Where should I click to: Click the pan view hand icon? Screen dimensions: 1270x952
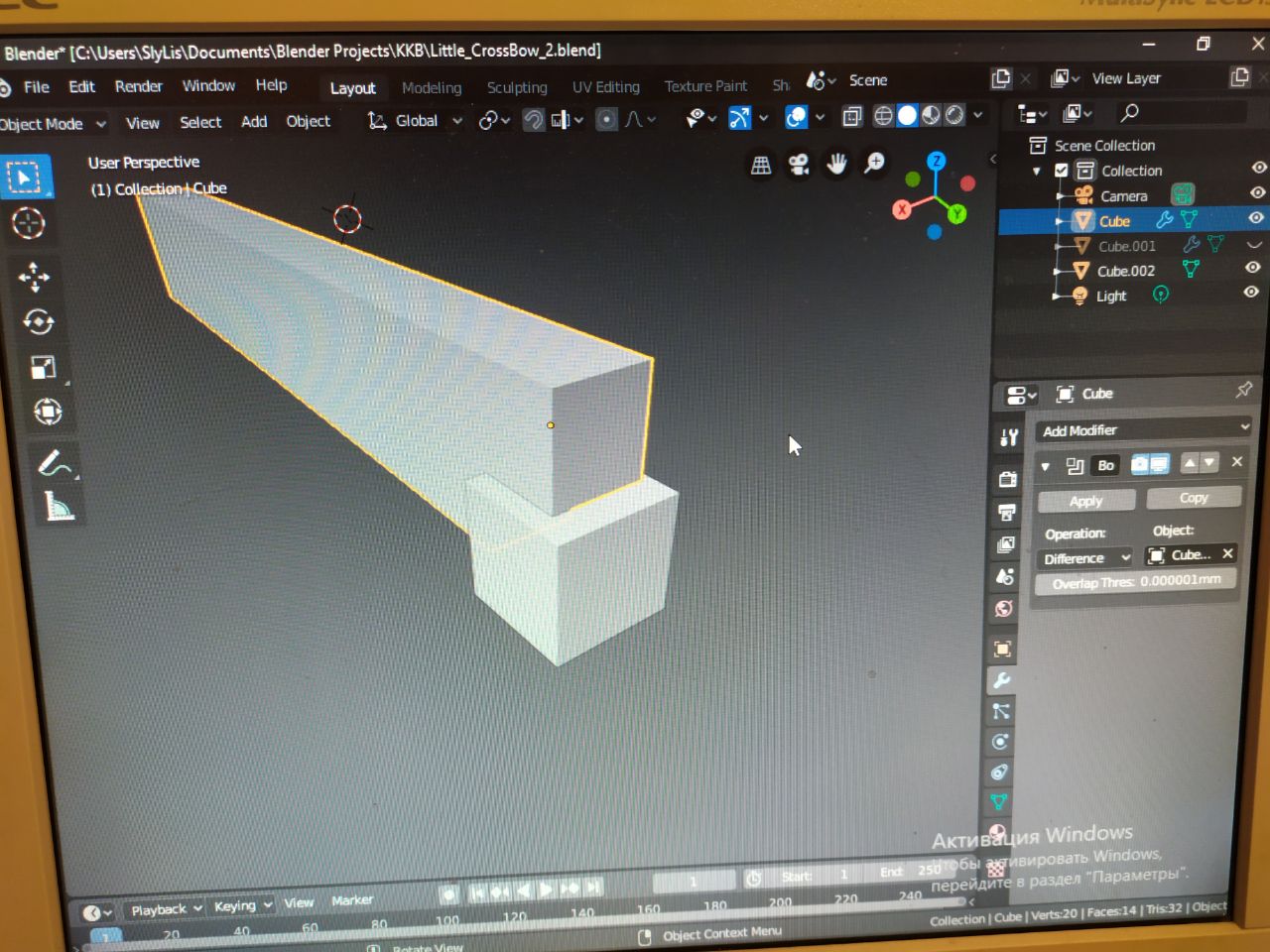836,164
